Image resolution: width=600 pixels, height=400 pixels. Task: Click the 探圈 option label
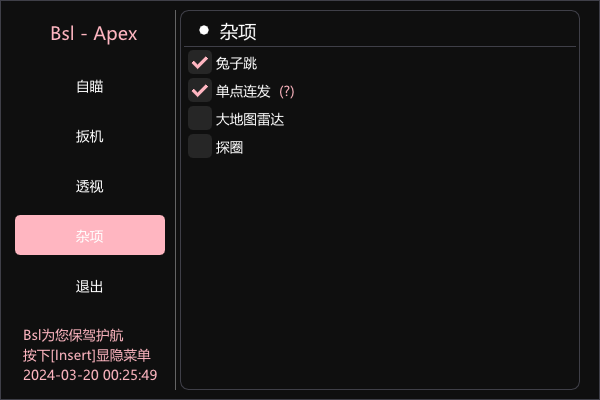(x=229, y=147)
